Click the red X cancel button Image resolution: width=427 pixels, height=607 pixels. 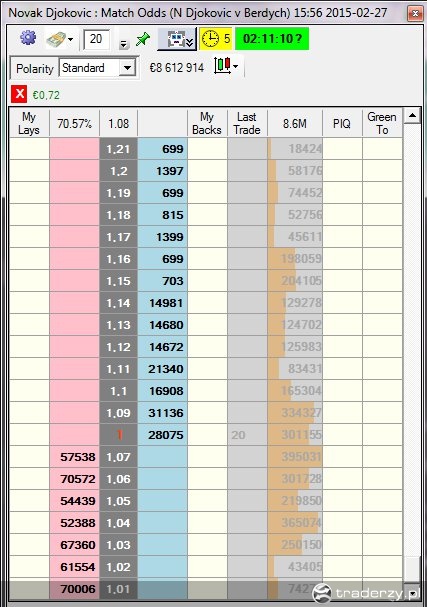(19, 94)
